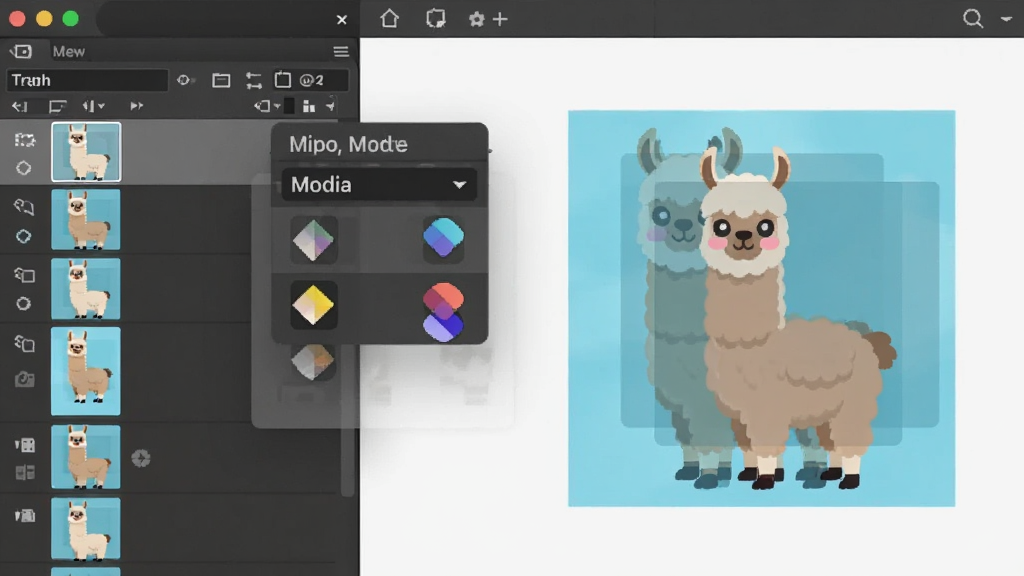Toggle the circle on the third layer
Image resolution: width=1024 pixels, height=576 pixels.
click(24, 304)
